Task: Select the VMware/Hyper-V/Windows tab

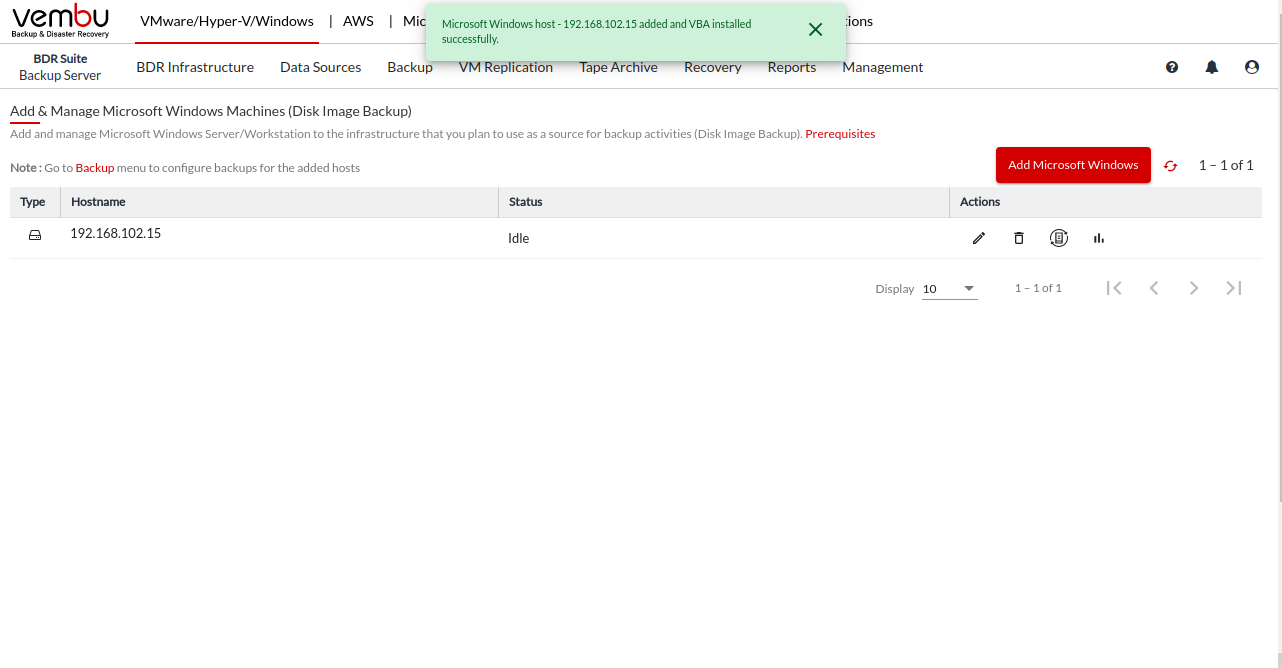Action: (227, 21)
